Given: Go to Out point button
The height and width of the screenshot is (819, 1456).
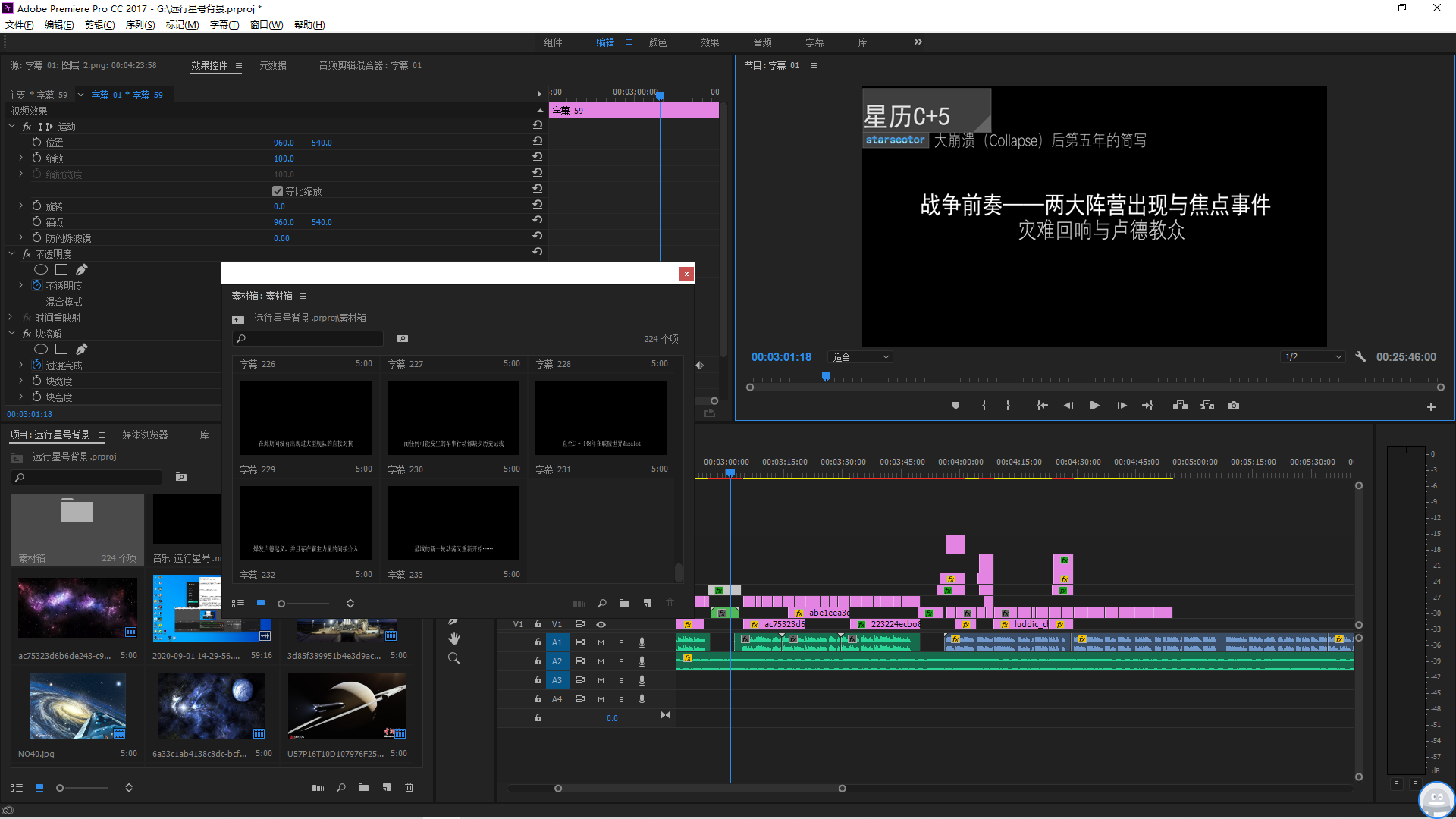Looking at the screenshot, I should [1147, 406].
